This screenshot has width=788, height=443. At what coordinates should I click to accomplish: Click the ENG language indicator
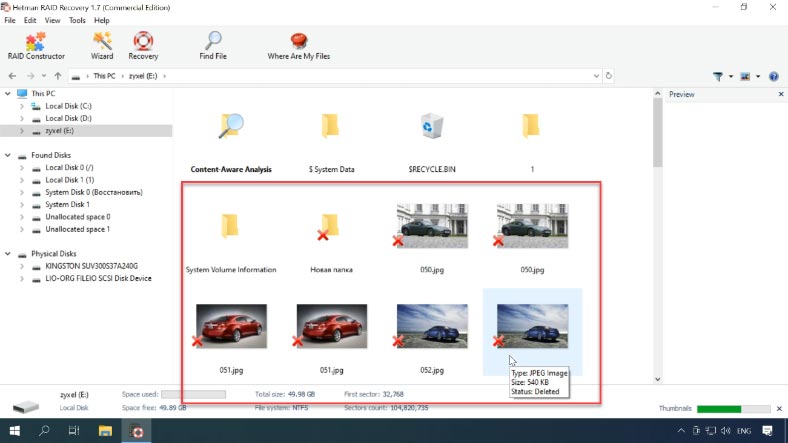pyautogui.click(x=744, y=431)
